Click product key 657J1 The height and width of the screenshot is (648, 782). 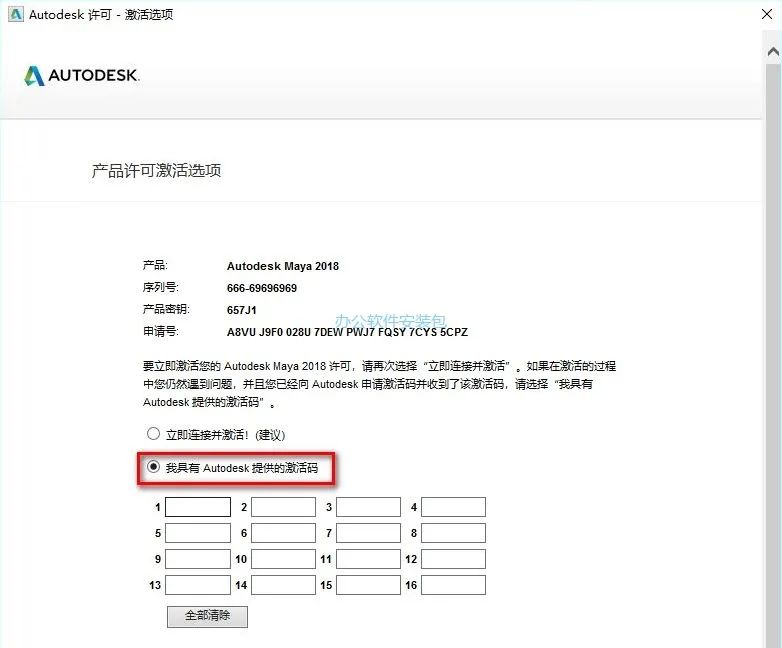pos(242,310)
